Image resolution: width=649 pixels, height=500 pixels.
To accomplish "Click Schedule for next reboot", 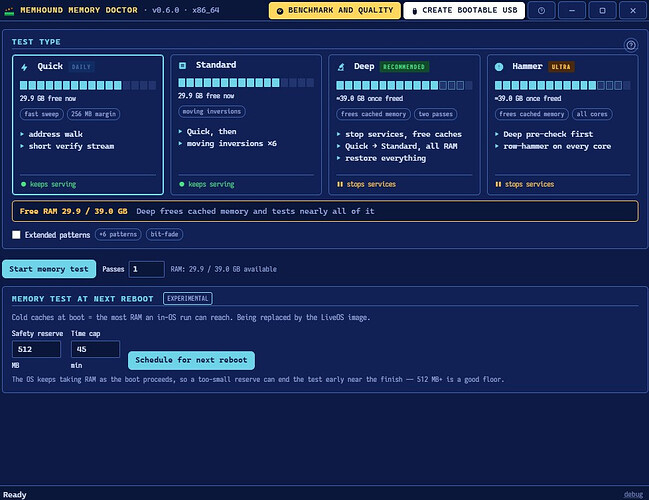I will [x=191, y=360].
